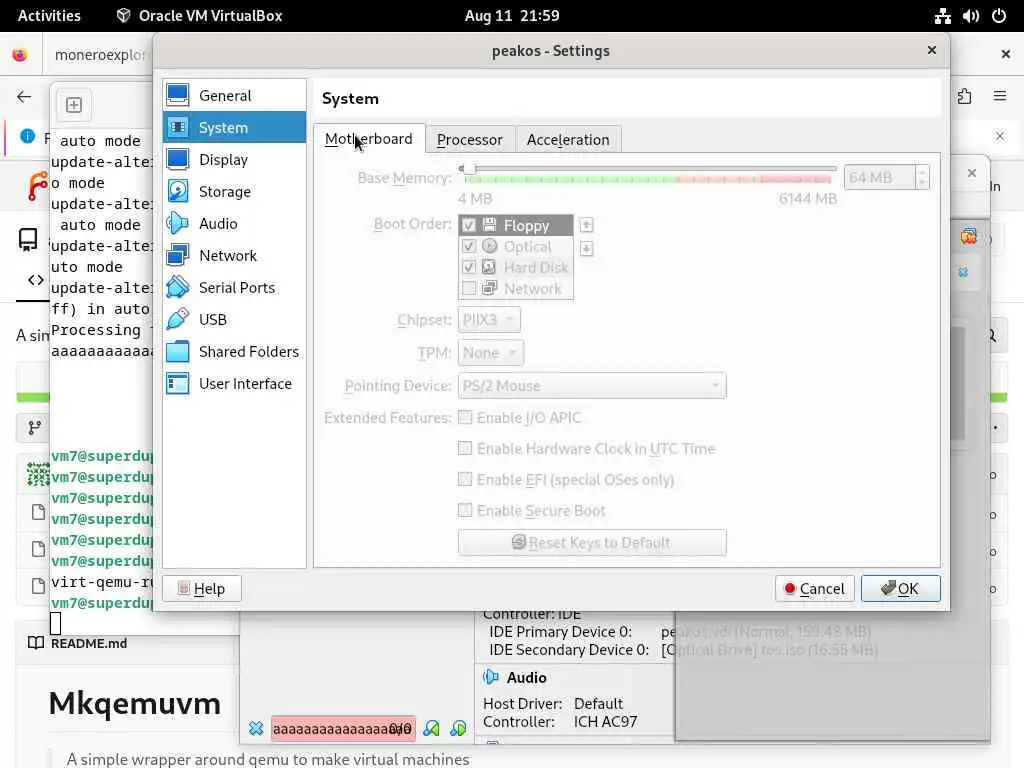Screen dimensions: 1024x768
Task: Enable Secure Boot checkbox
Action: point(465,510)
